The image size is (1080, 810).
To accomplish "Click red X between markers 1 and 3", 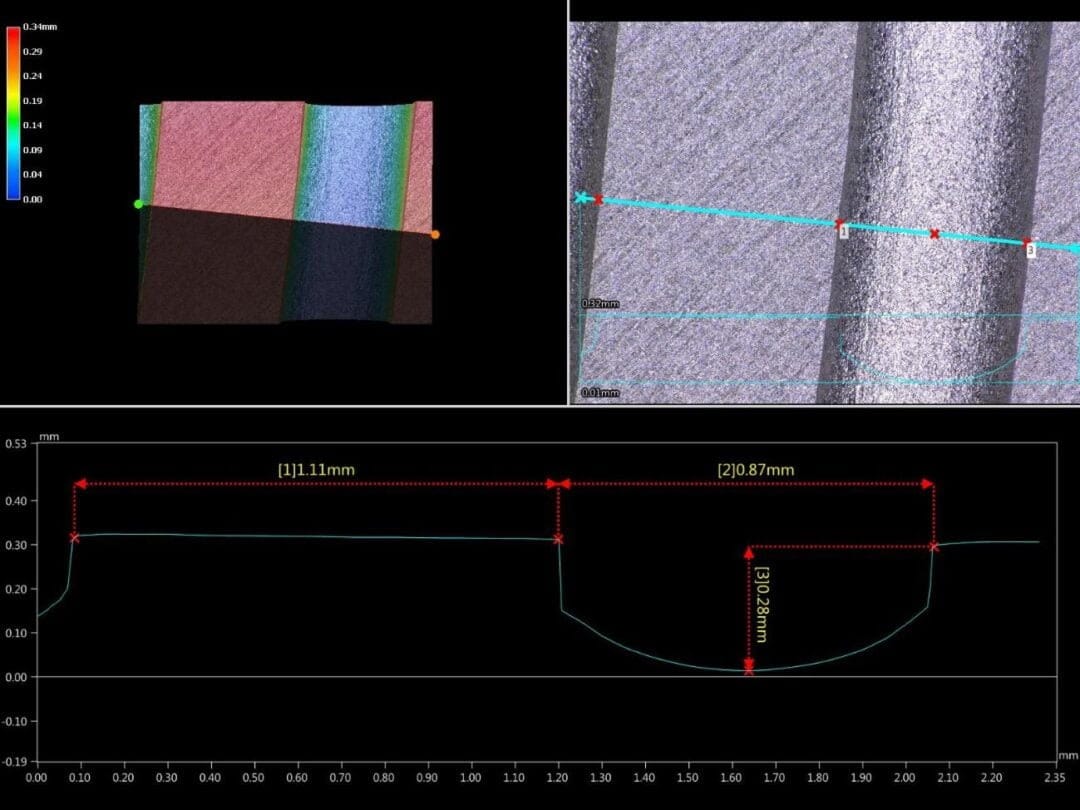I will click(x=934, y=234).
